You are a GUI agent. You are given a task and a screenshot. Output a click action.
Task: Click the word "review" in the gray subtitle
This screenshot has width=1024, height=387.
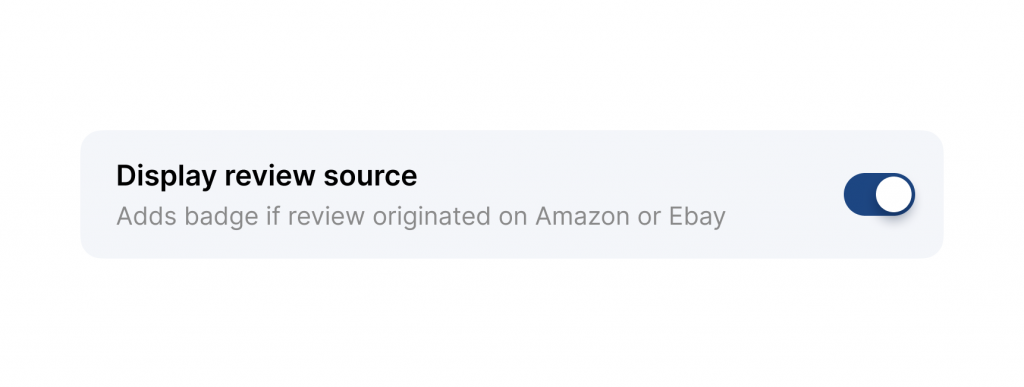(x=327, y=216)
